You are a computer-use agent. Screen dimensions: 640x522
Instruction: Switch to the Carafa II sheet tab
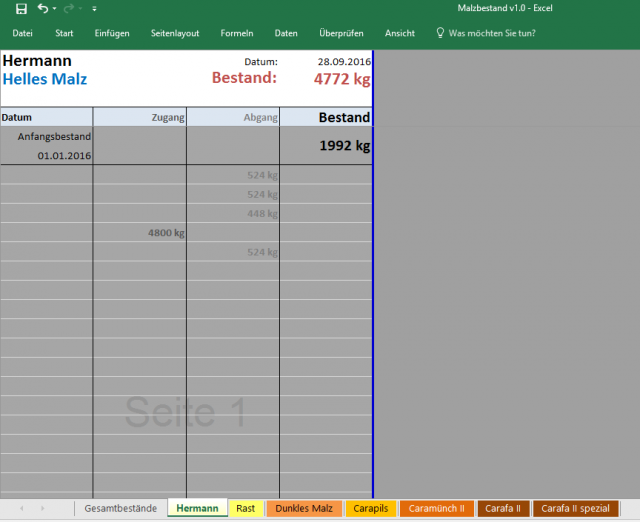click(503, 509)
